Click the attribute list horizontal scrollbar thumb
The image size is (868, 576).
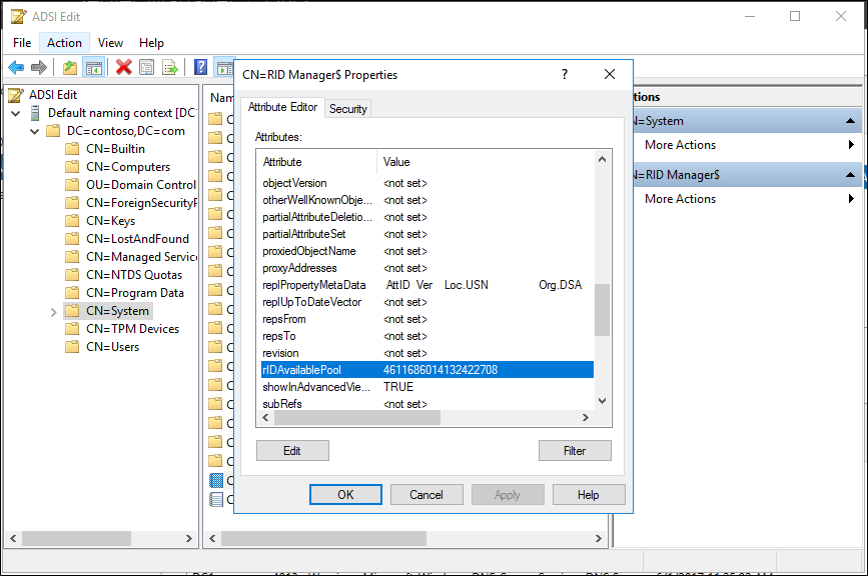pyautogui.click(x=358, y=418)
